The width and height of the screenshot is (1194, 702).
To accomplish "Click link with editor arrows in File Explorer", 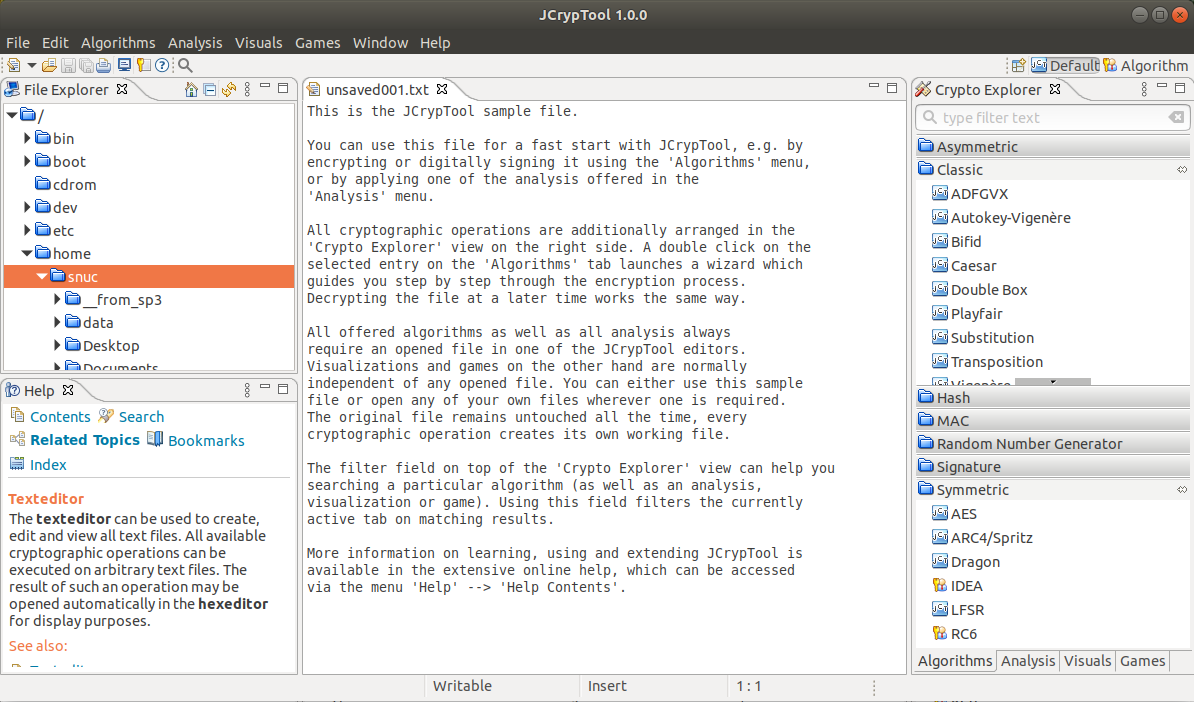I will 228,90.
